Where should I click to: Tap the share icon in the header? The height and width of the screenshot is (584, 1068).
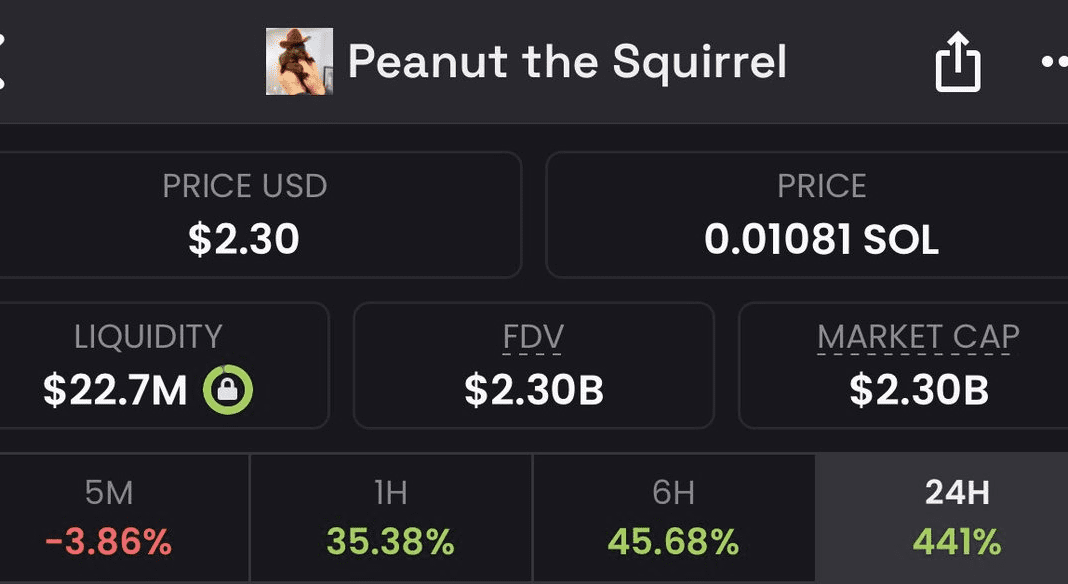957,62
